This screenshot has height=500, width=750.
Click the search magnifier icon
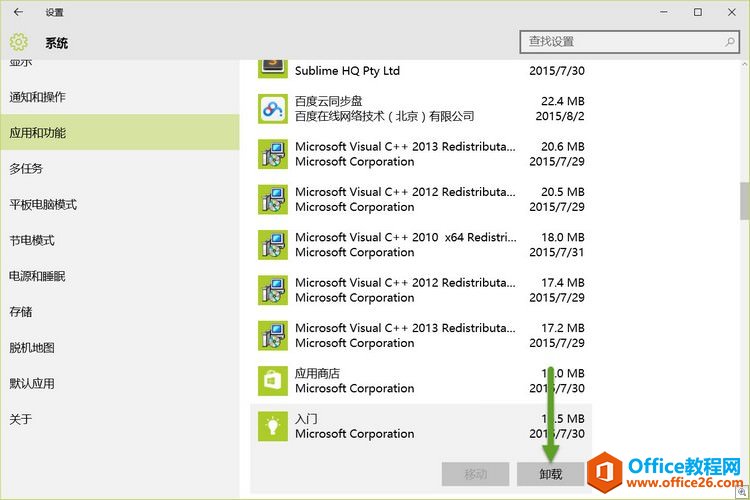[x=730, y=42]
